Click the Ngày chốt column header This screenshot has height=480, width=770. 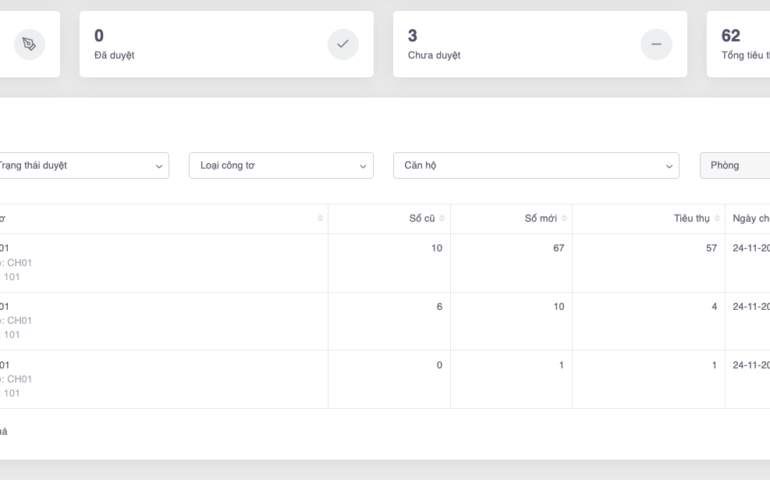(750, 219)
